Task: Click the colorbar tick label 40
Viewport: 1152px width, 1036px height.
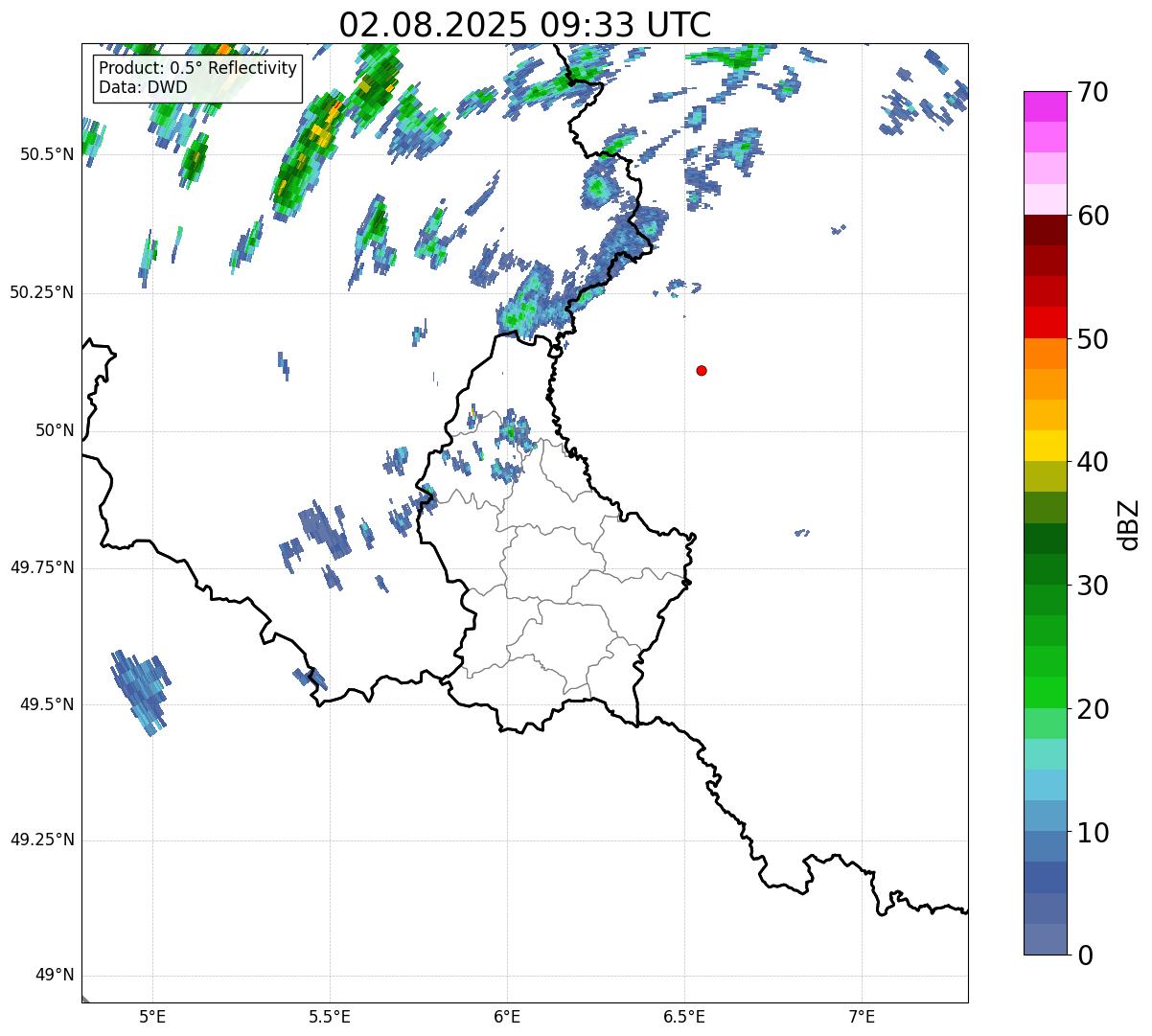Action: point(1092,462)
